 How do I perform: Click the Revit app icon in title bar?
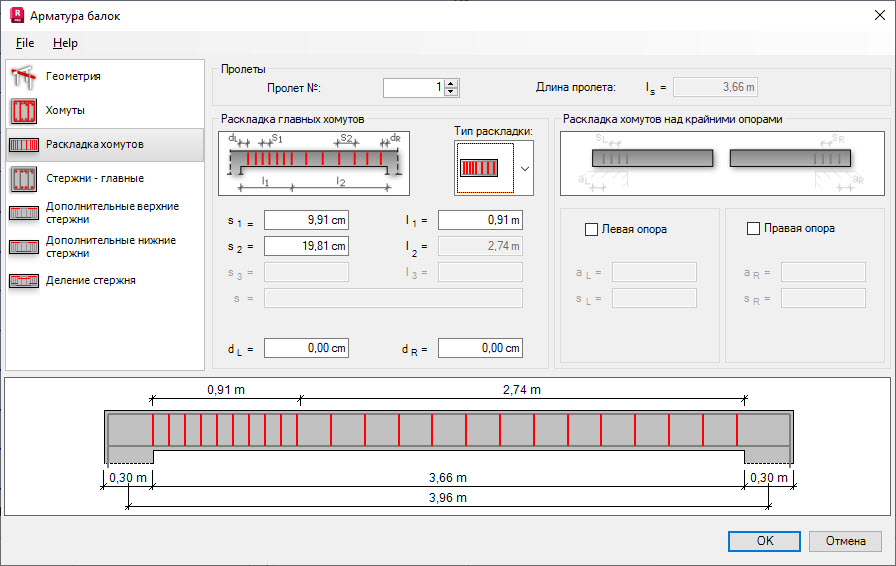(x=17, y=15)
